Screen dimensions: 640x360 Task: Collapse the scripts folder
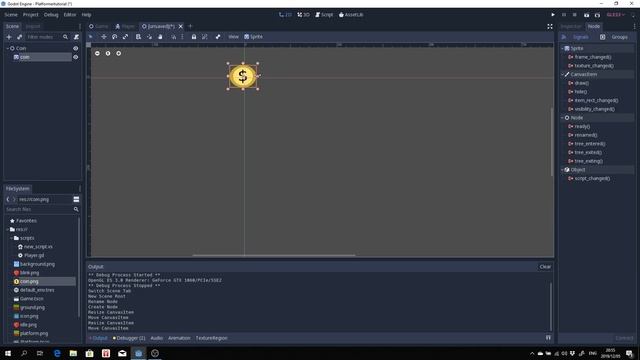tap(11, 238)
